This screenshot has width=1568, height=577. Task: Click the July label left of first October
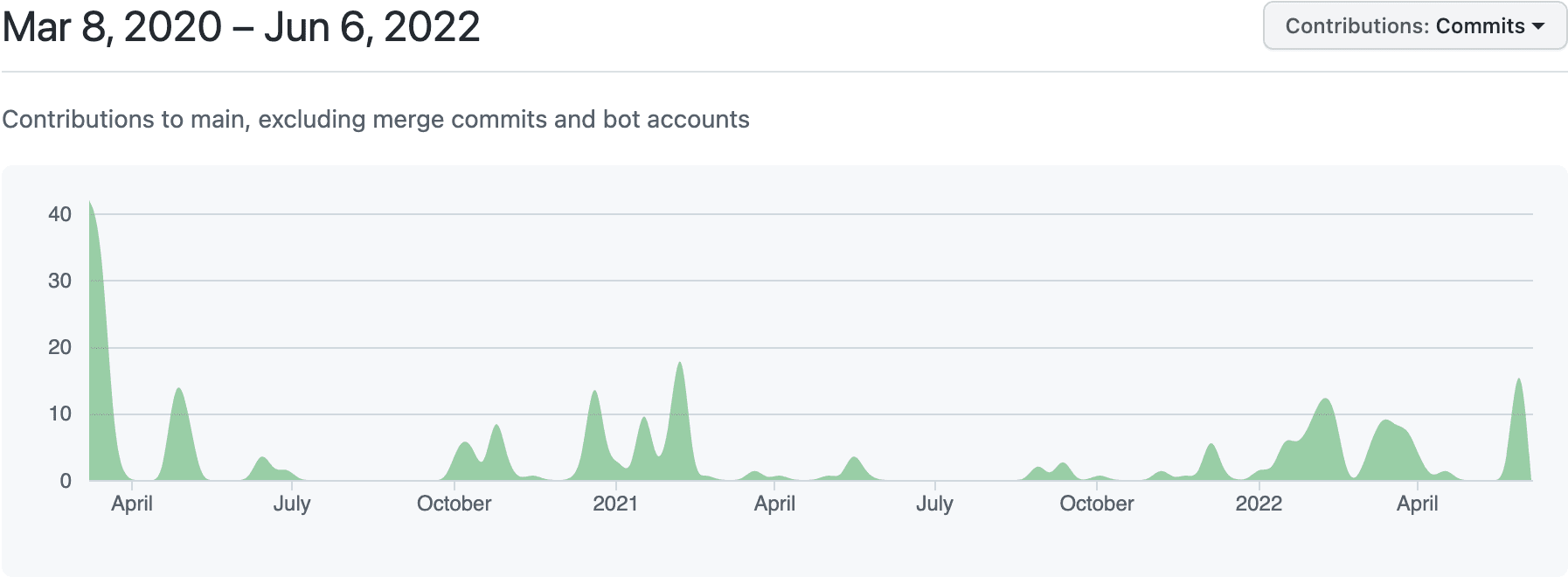click(291, 504)
